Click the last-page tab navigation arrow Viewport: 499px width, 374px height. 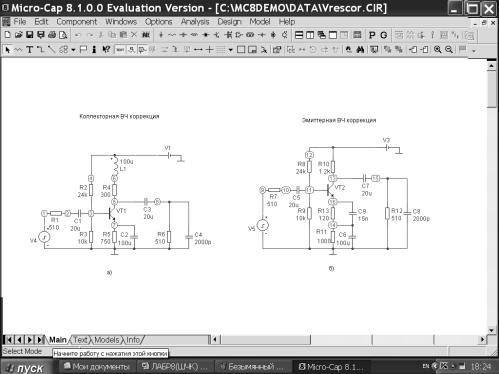tap(39, 340)
